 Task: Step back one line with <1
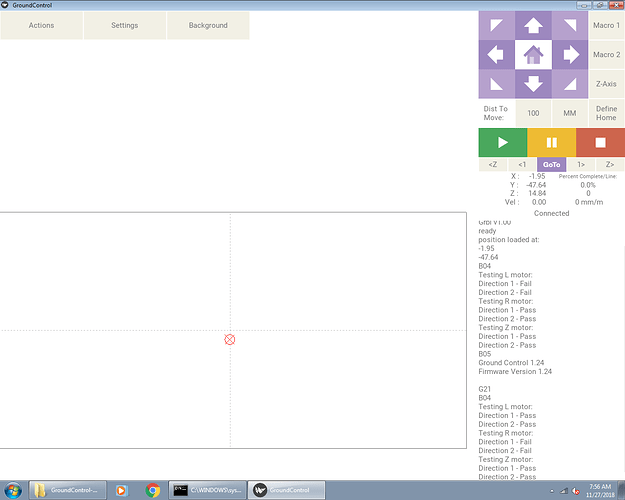[522, 165]
